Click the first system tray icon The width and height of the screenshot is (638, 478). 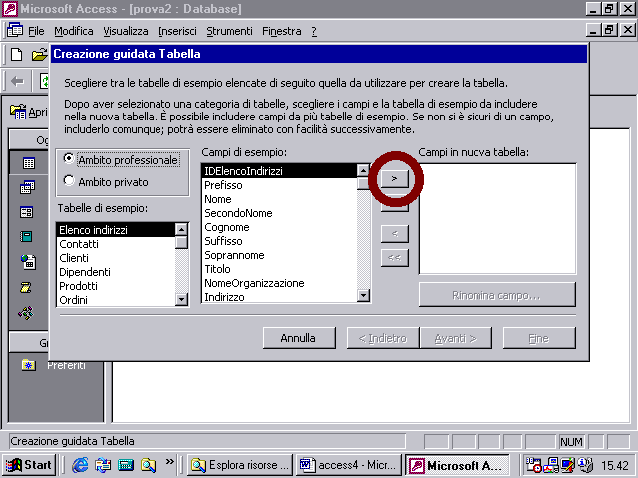[533, 465]
